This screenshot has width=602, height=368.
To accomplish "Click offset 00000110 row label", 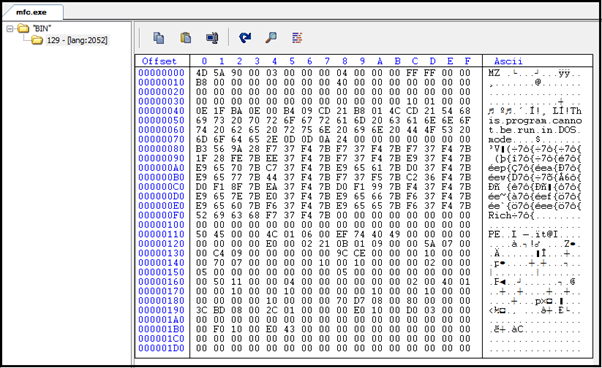I will 161,234.
